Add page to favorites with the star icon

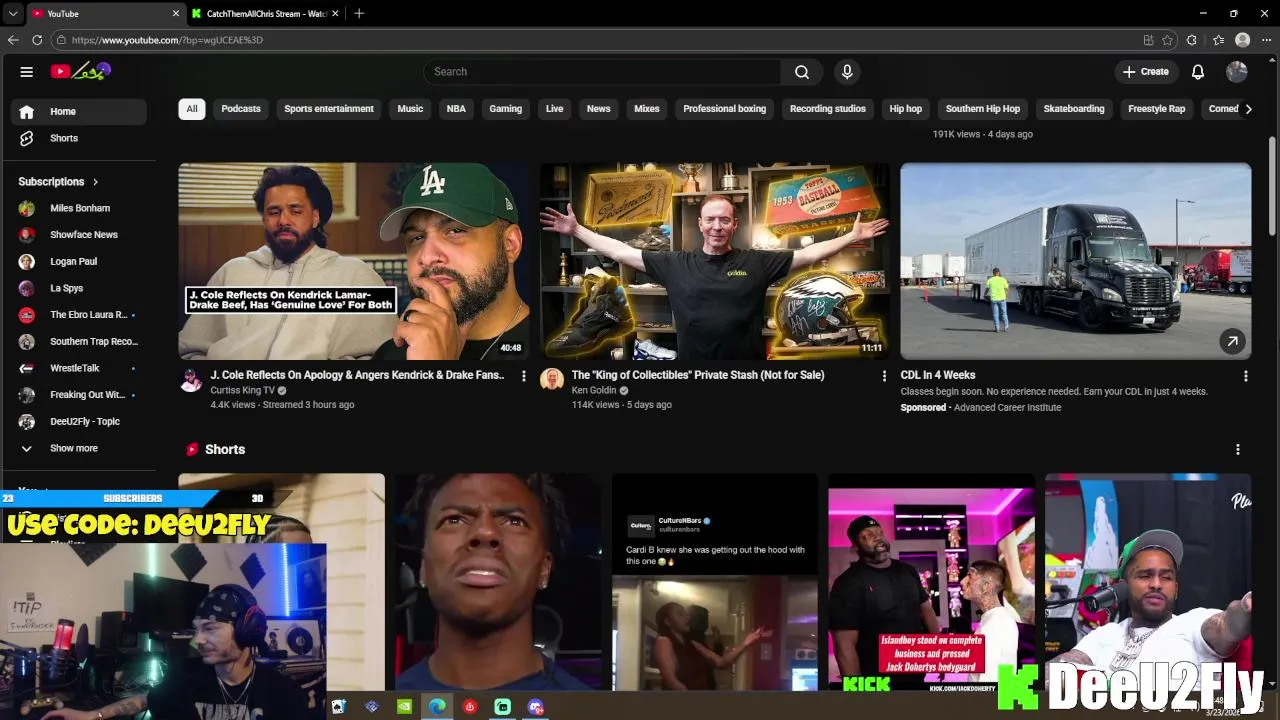pos(1167,40)
